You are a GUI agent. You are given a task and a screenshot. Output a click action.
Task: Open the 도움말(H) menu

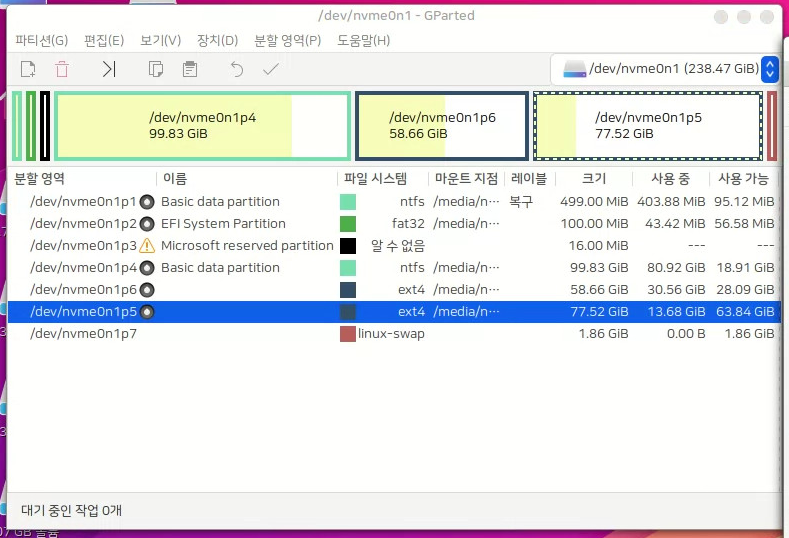(x=363, y=40)
